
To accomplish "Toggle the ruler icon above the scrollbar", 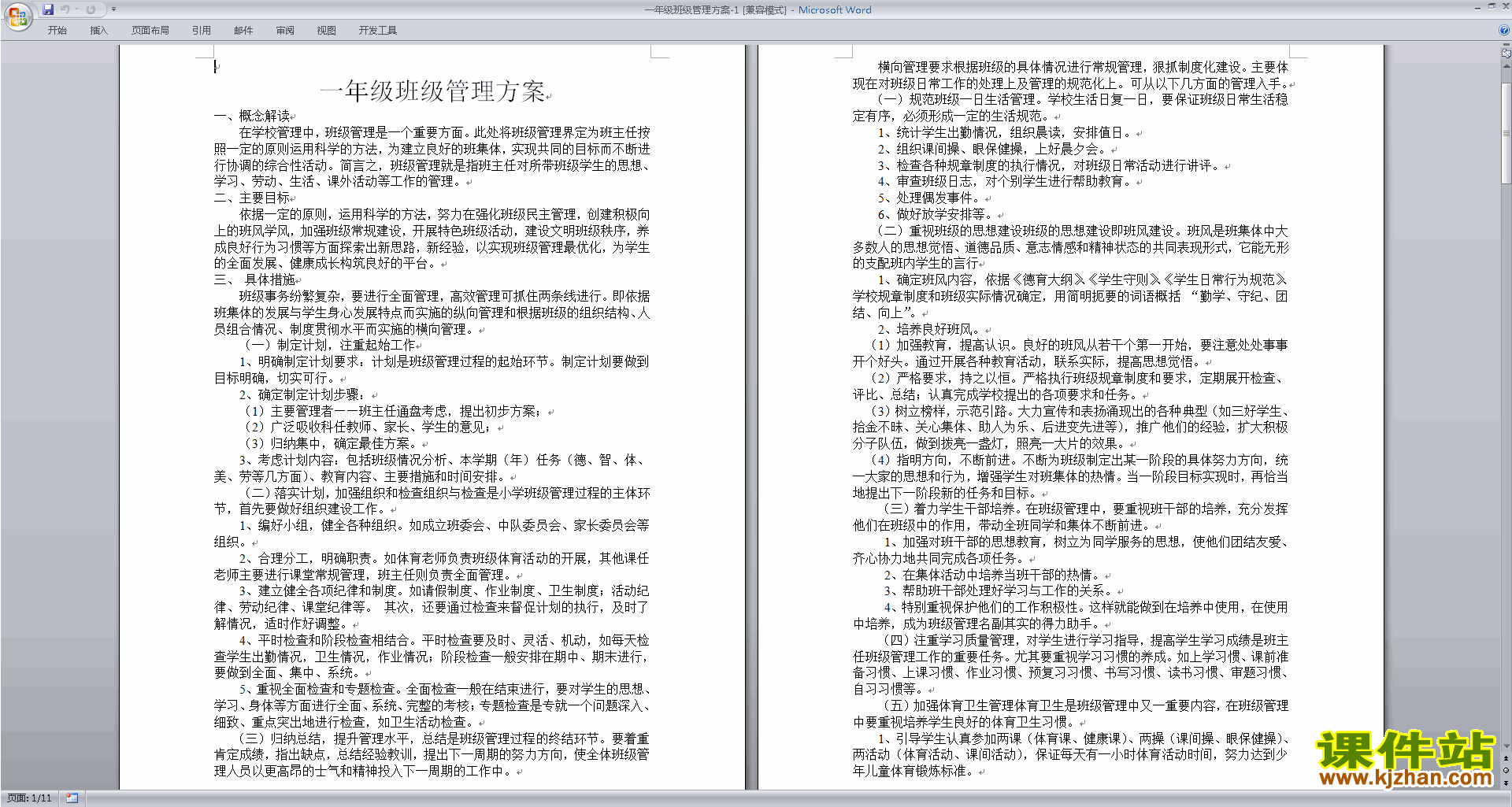I will 1506,54.
